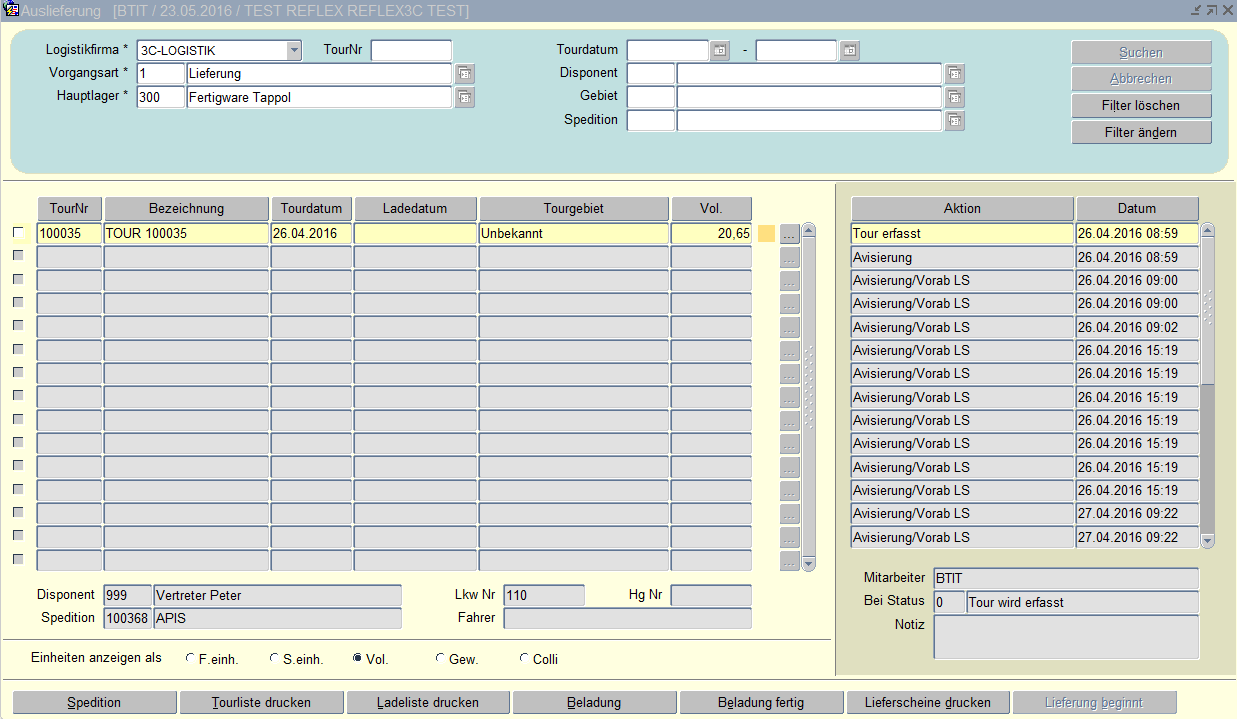The width and height of the screenshot is (1237, 719).
Task: Sort by the Tourdatum column header
Action: tap(311, 209)
